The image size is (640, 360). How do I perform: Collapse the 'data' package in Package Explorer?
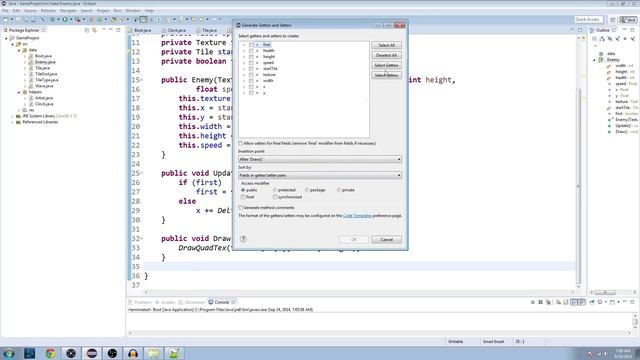pos(19,50)
